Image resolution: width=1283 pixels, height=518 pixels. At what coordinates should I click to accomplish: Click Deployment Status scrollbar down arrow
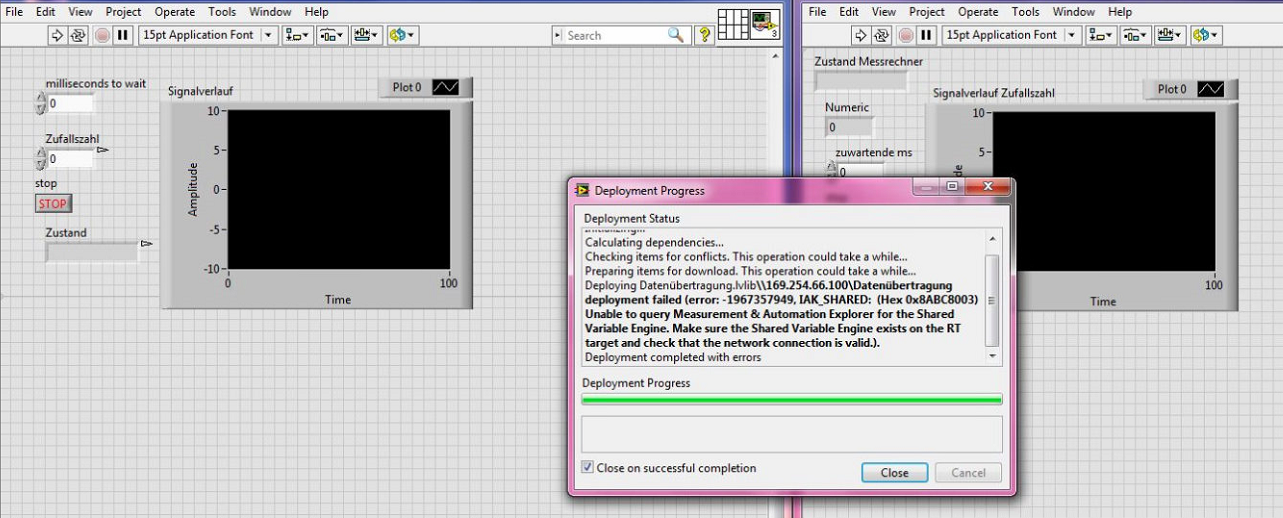992,355
